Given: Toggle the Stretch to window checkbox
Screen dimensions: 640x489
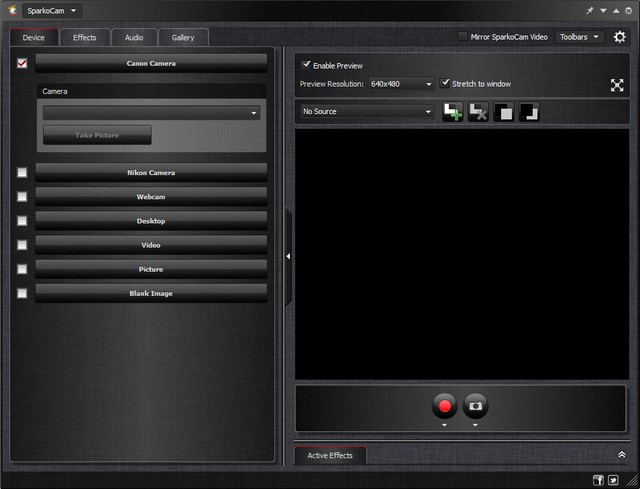Looking at the screenshot, I should tap(445, 84).
